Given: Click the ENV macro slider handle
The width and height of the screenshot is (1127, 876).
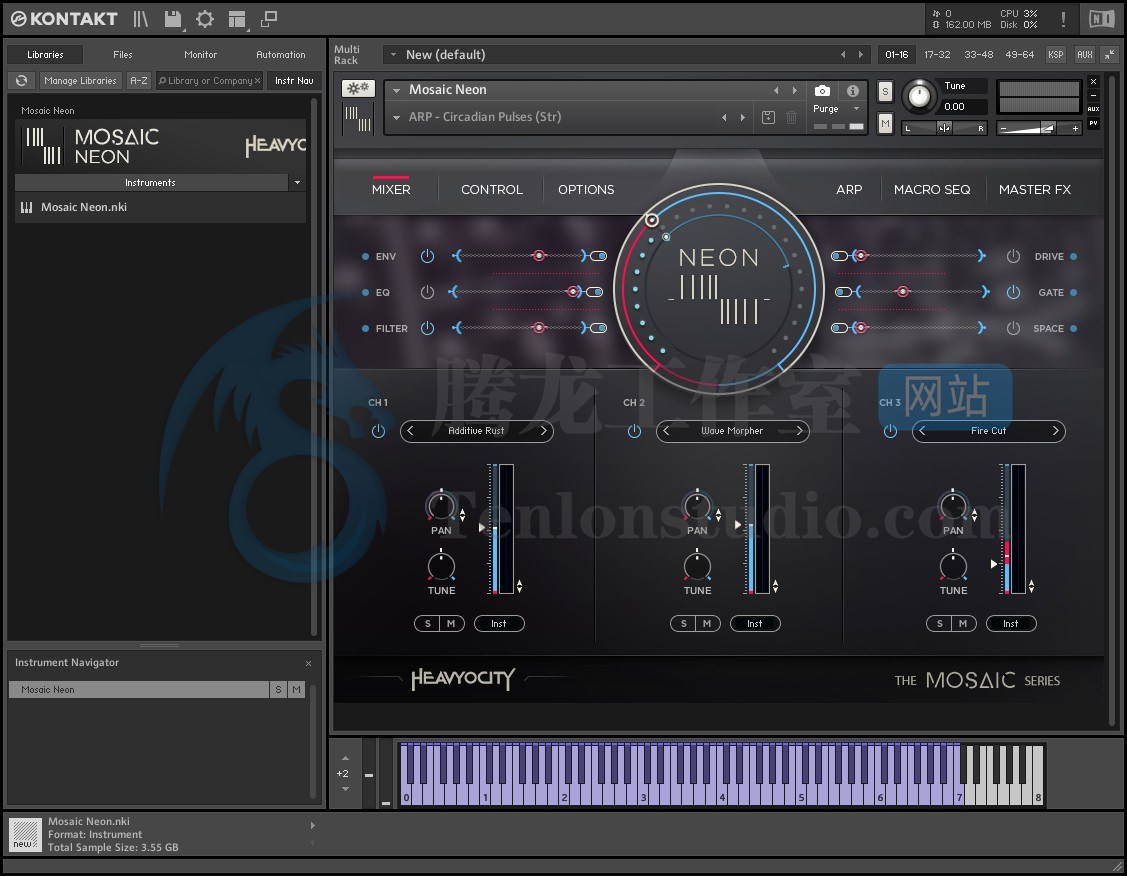Looking at the screenshot, I should coord(538,256).
